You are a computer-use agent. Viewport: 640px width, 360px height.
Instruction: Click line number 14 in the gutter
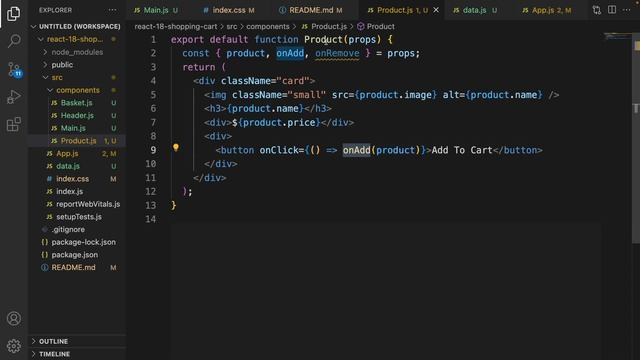click(x=151, y=219)
